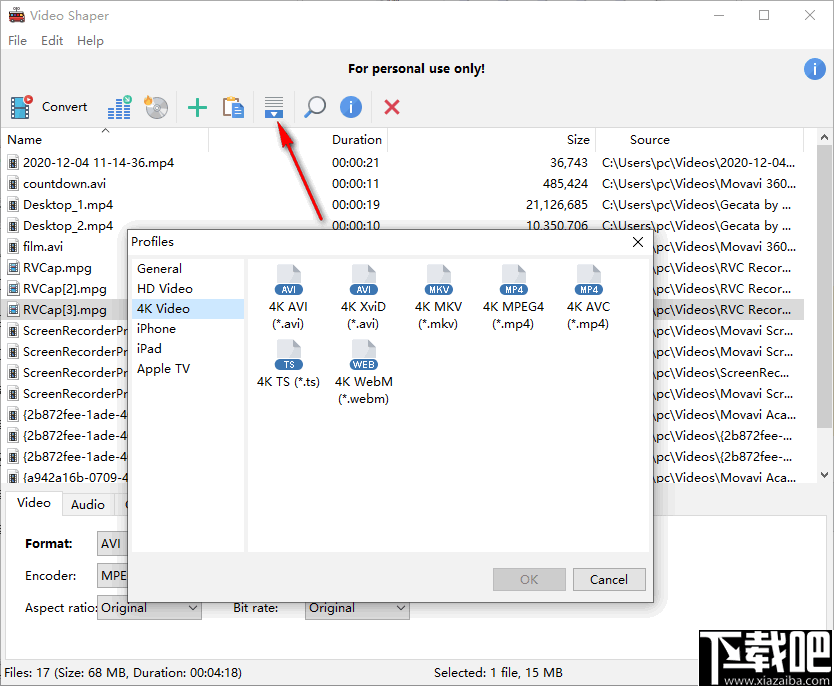Click the burn disc icon

coord(156,107)
